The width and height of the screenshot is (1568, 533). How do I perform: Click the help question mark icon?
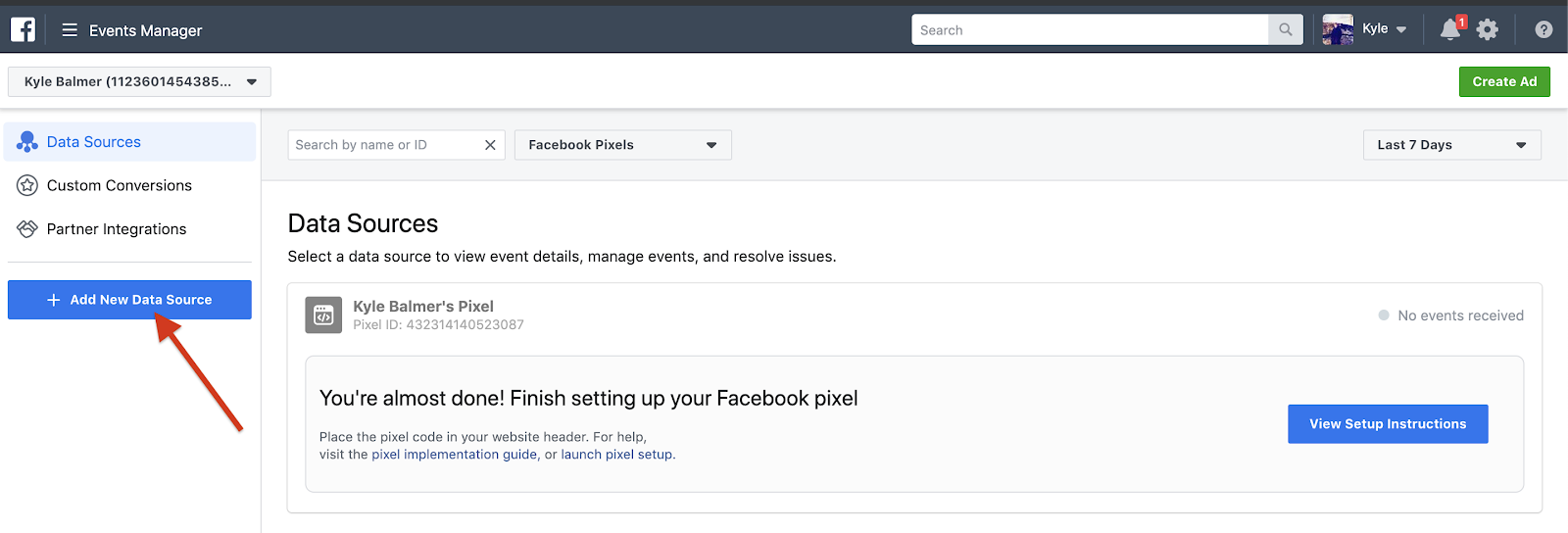(1543, 30)
